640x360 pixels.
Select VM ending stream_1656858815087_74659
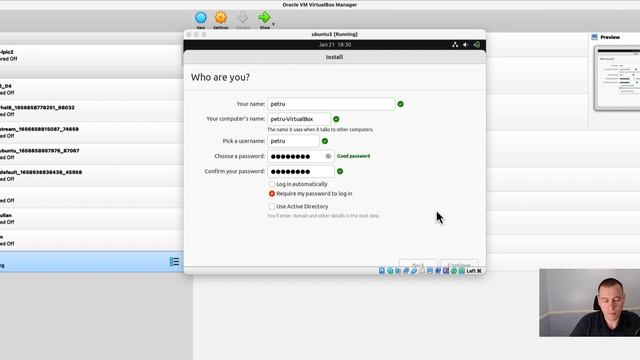tap(91, 133)
